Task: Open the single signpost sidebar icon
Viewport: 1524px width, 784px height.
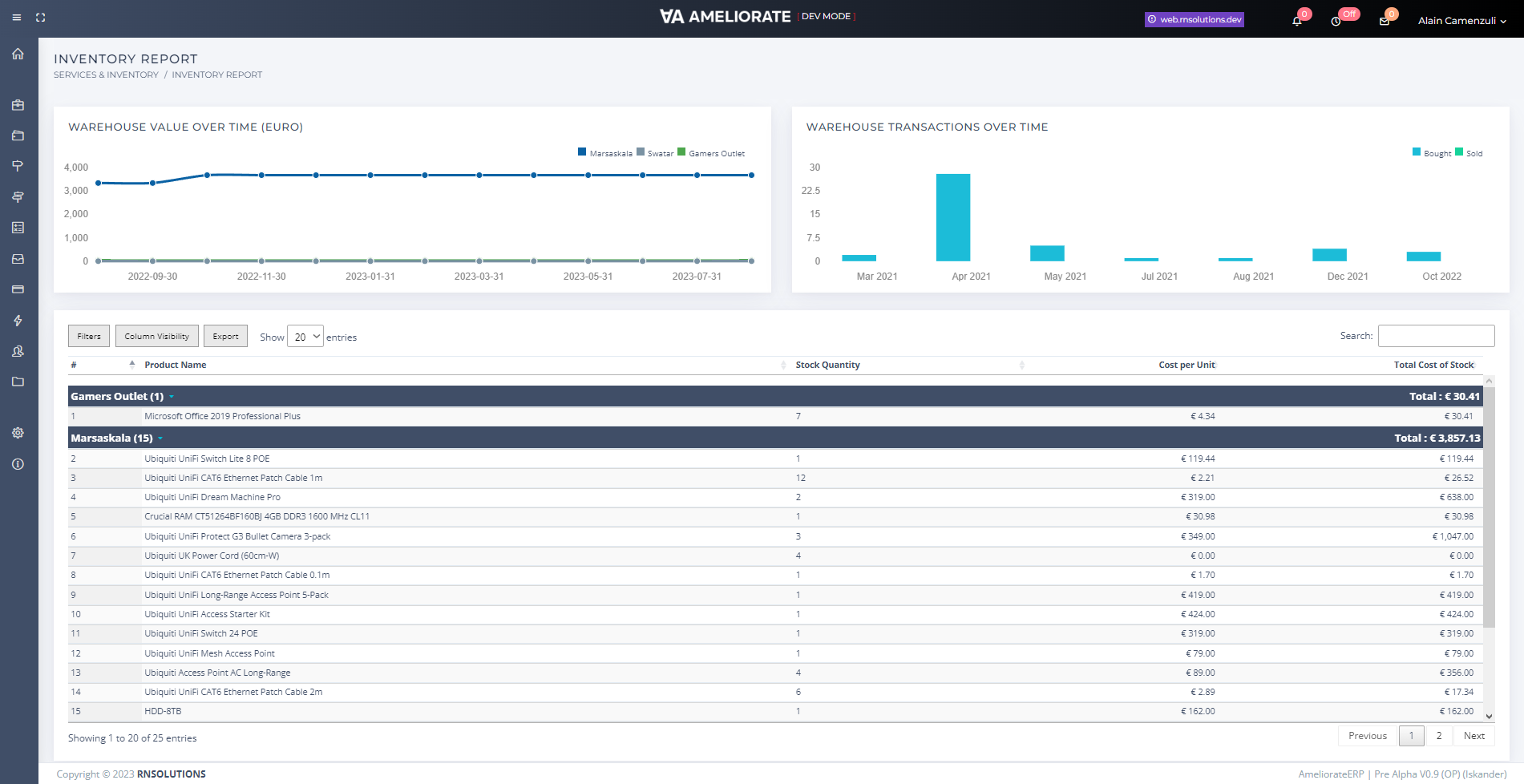Action: click(x=18, y=166)
